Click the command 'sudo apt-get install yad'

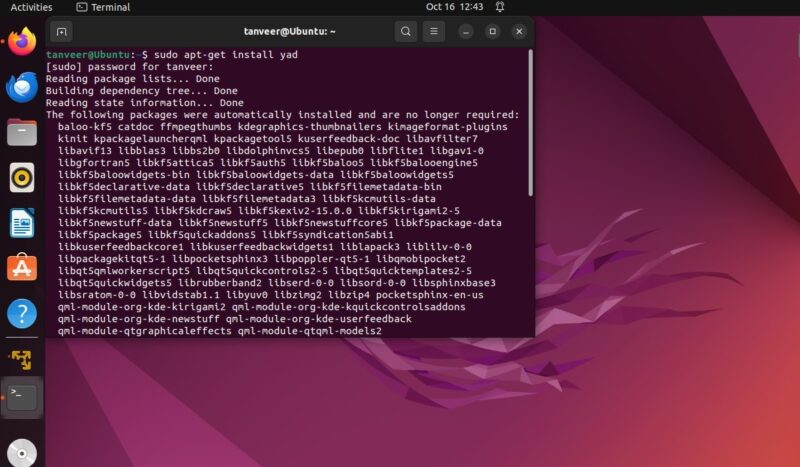click(226, 55)
